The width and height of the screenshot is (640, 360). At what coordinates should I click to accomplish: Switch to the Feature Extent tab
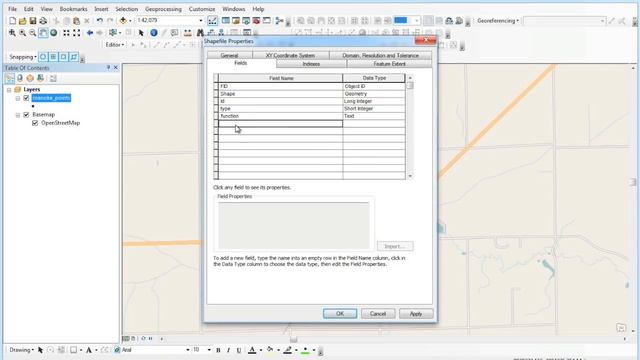[x=389, y=64]
